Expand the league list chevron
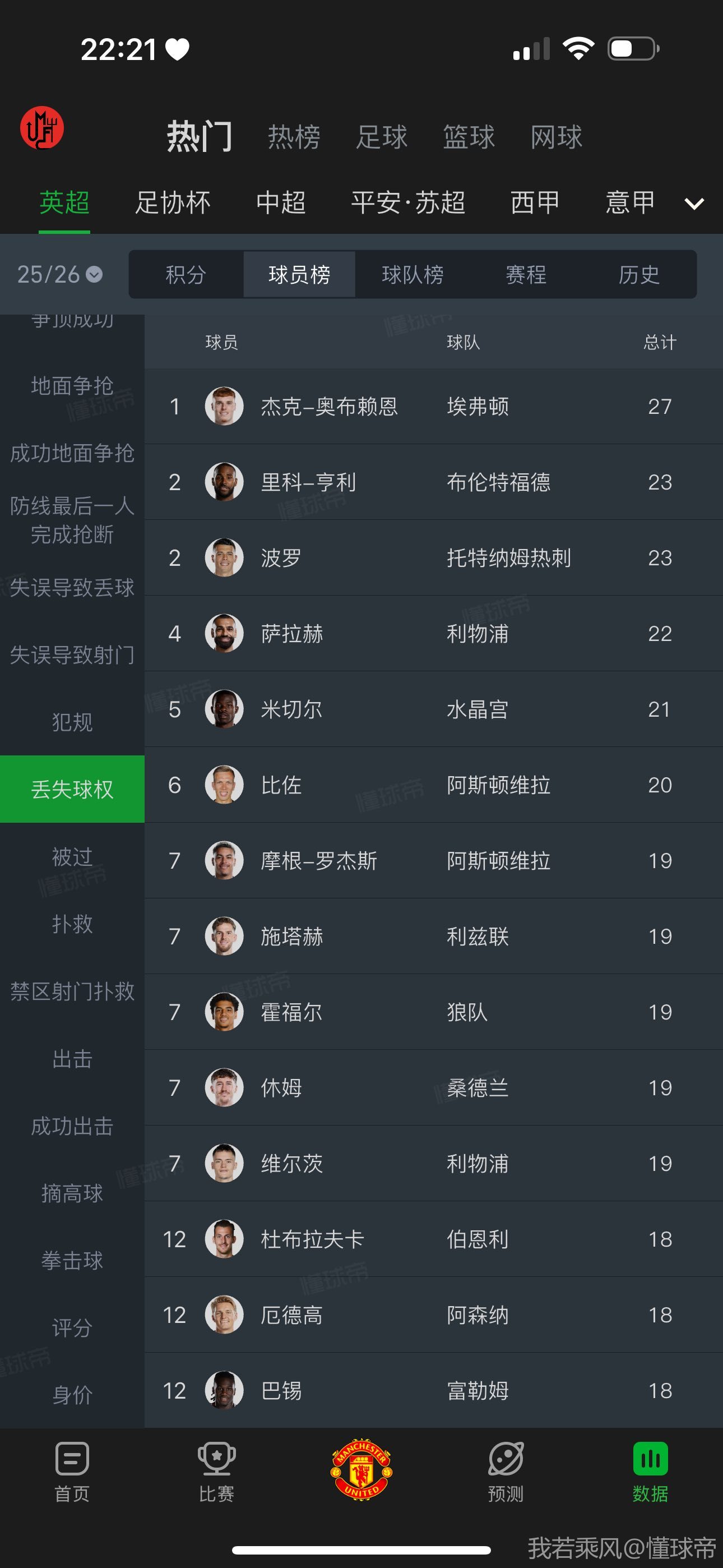Viewport: 723px width, 1568px height. point(694,204)
